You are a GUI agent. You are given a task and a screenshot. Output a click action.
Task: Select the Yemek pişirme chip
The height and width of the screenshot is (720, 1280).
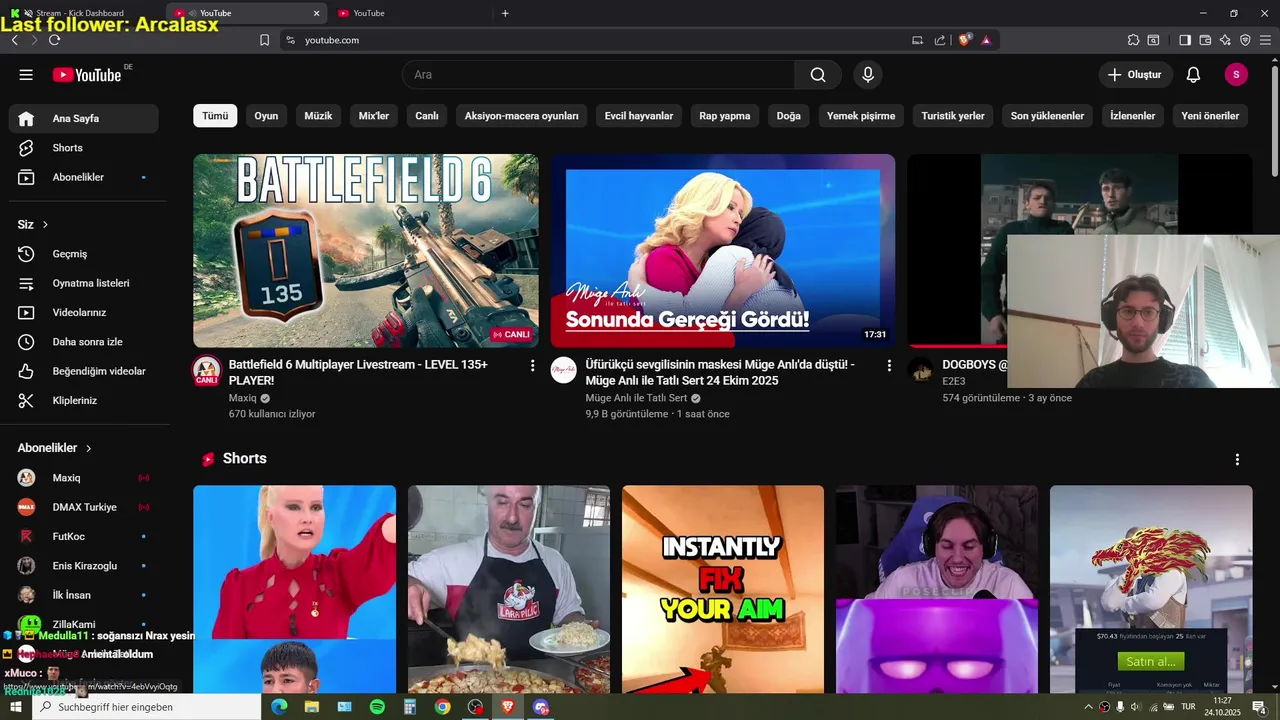(861, 116)
